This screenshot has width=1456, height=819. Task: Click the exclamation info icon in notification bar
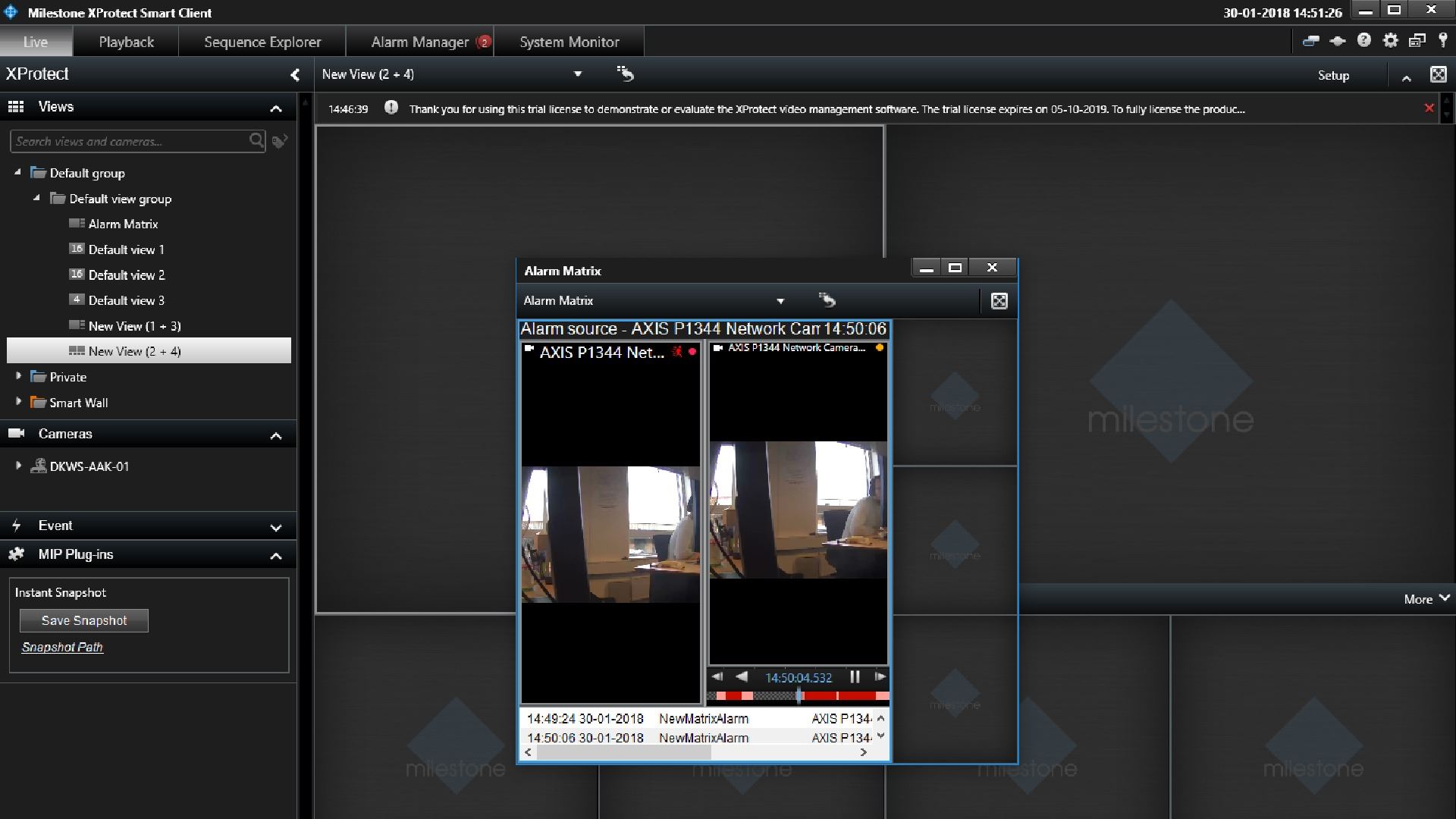pyautogui.click(x=391, y=108)
